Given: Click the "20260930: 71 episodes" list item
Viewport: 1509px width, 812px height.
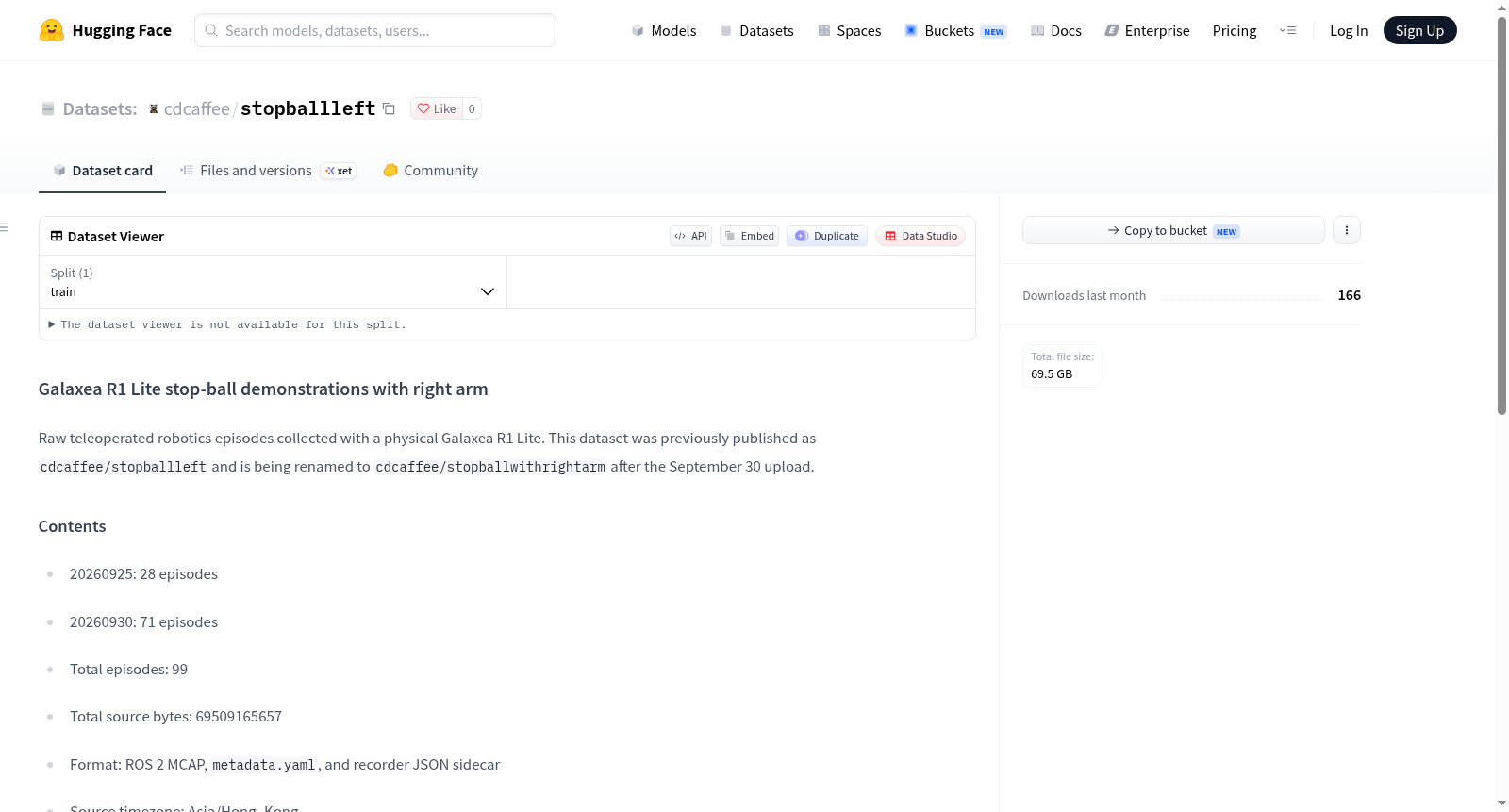Looking at the screenshot, I should (x=143, y=621).
